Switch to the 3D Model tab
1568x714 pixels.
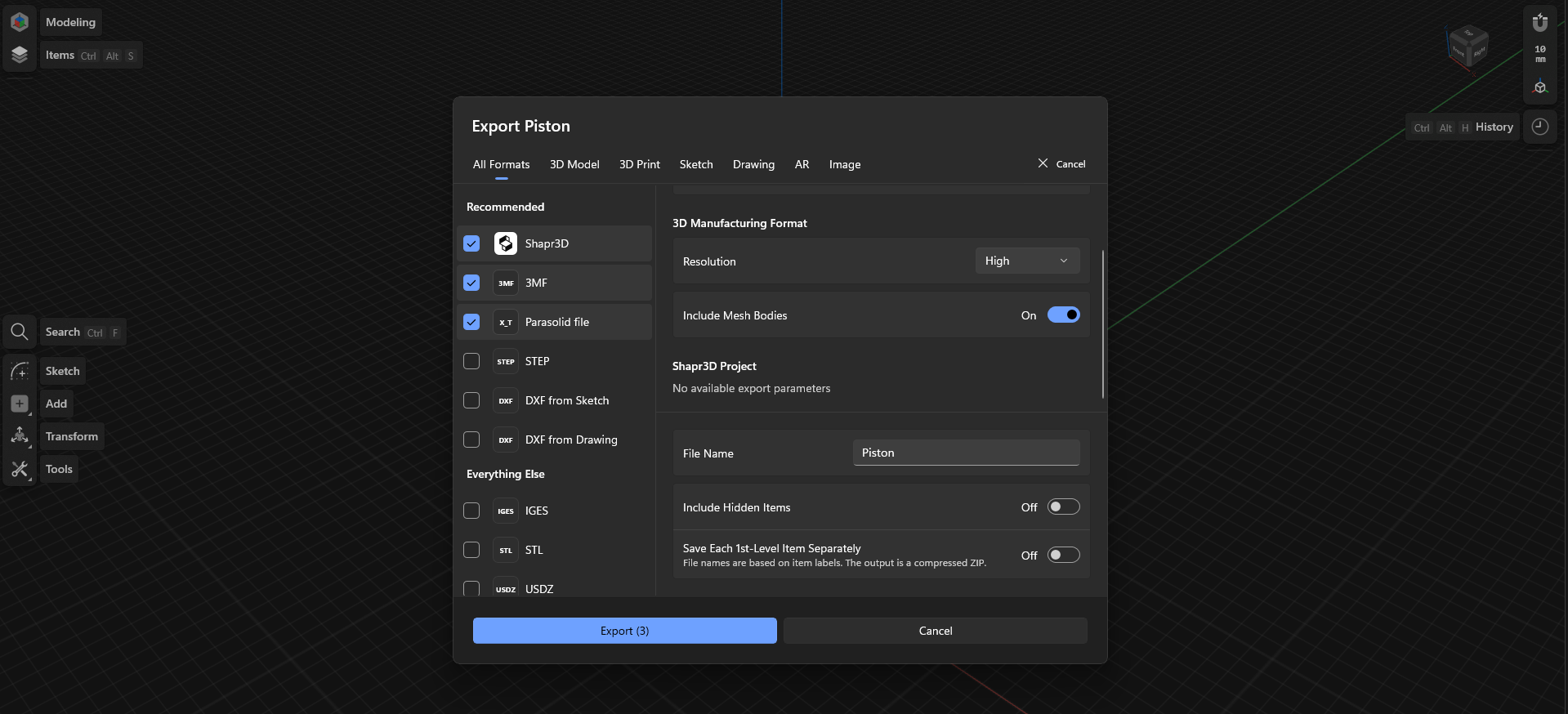click(x=574, y=164)
